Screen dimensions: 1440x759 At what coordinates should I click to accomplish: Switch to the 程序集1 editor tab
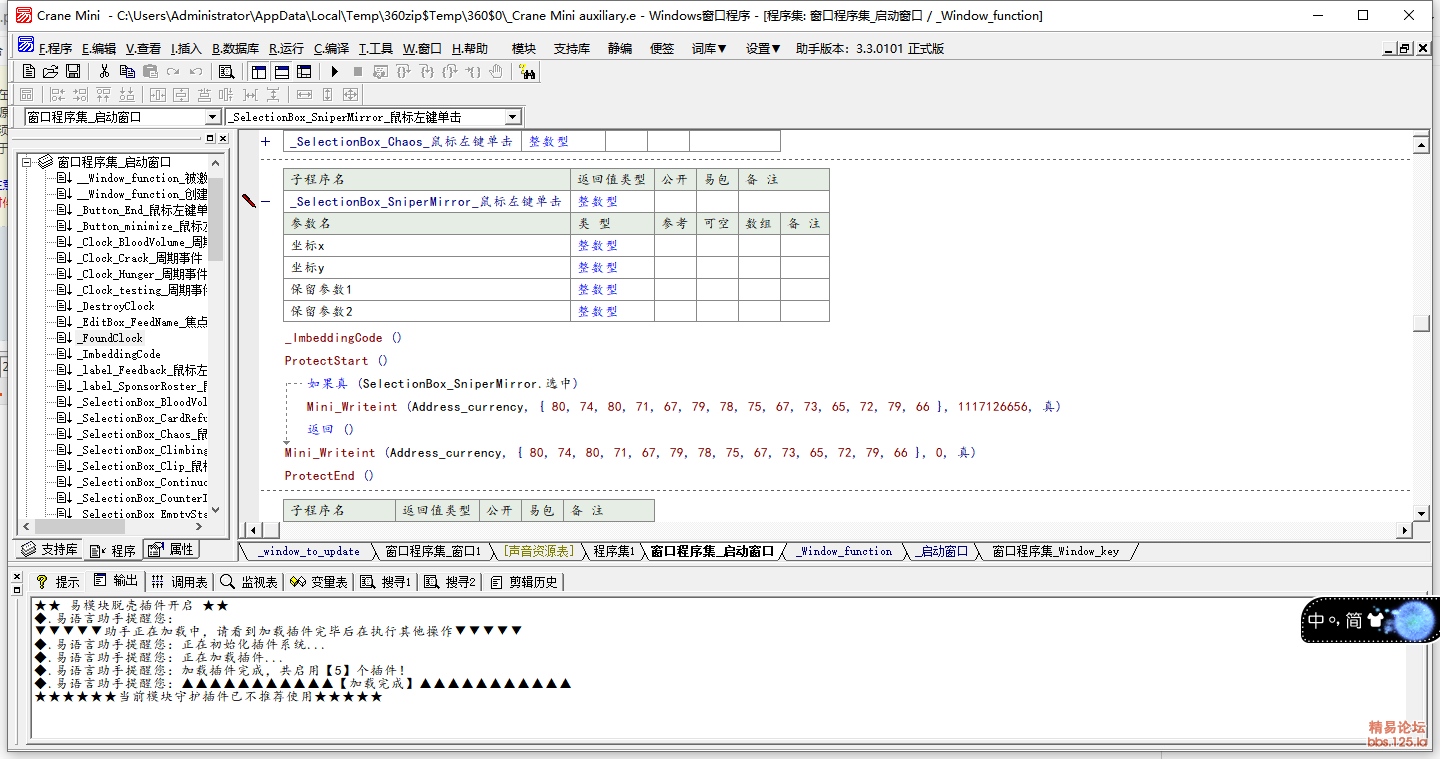[613, 551]
